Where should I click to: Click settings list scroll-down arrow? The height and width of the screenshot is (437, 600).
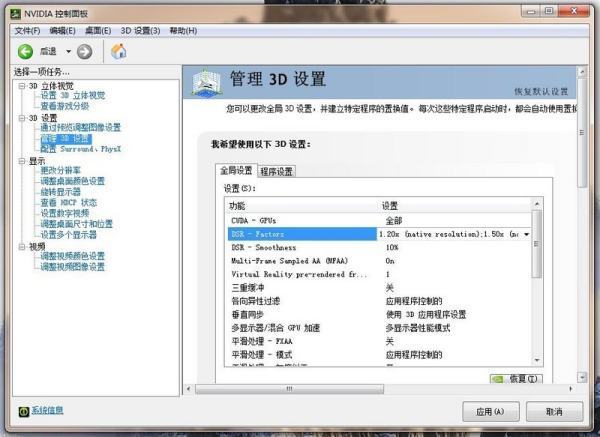click(537, 360)
